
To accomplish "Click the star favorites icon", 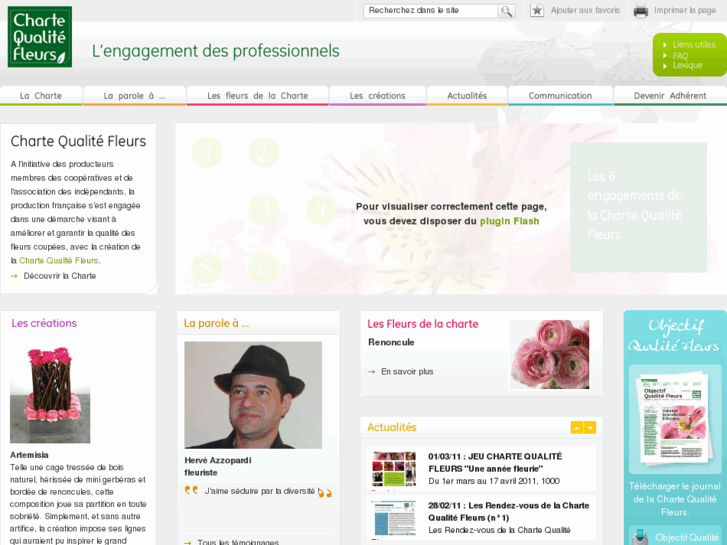I will 537,10.
